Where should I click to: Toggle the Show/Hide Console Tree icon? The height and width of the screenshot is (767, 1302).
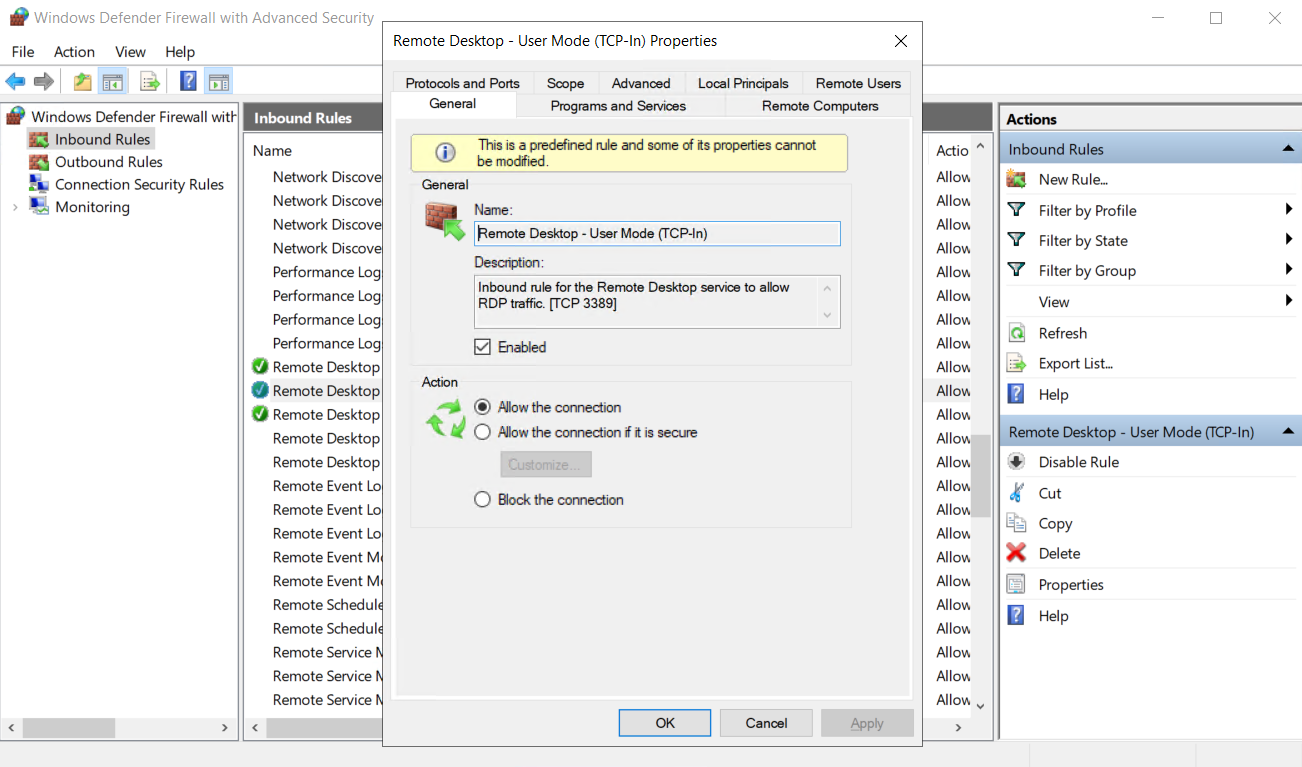pos(112,82)
